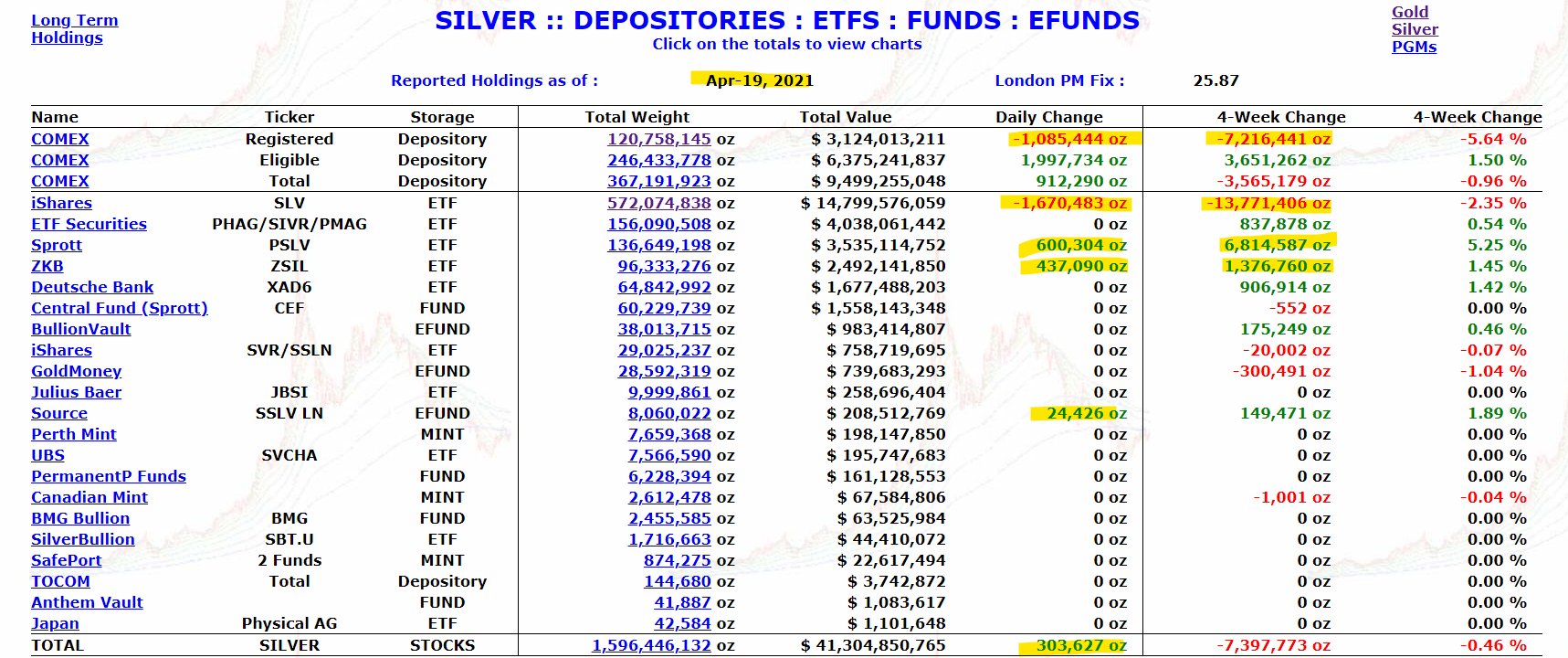Open the 7,659,368 oz weight link
The width and height of the screenshot is (1568, 658).
669,434
